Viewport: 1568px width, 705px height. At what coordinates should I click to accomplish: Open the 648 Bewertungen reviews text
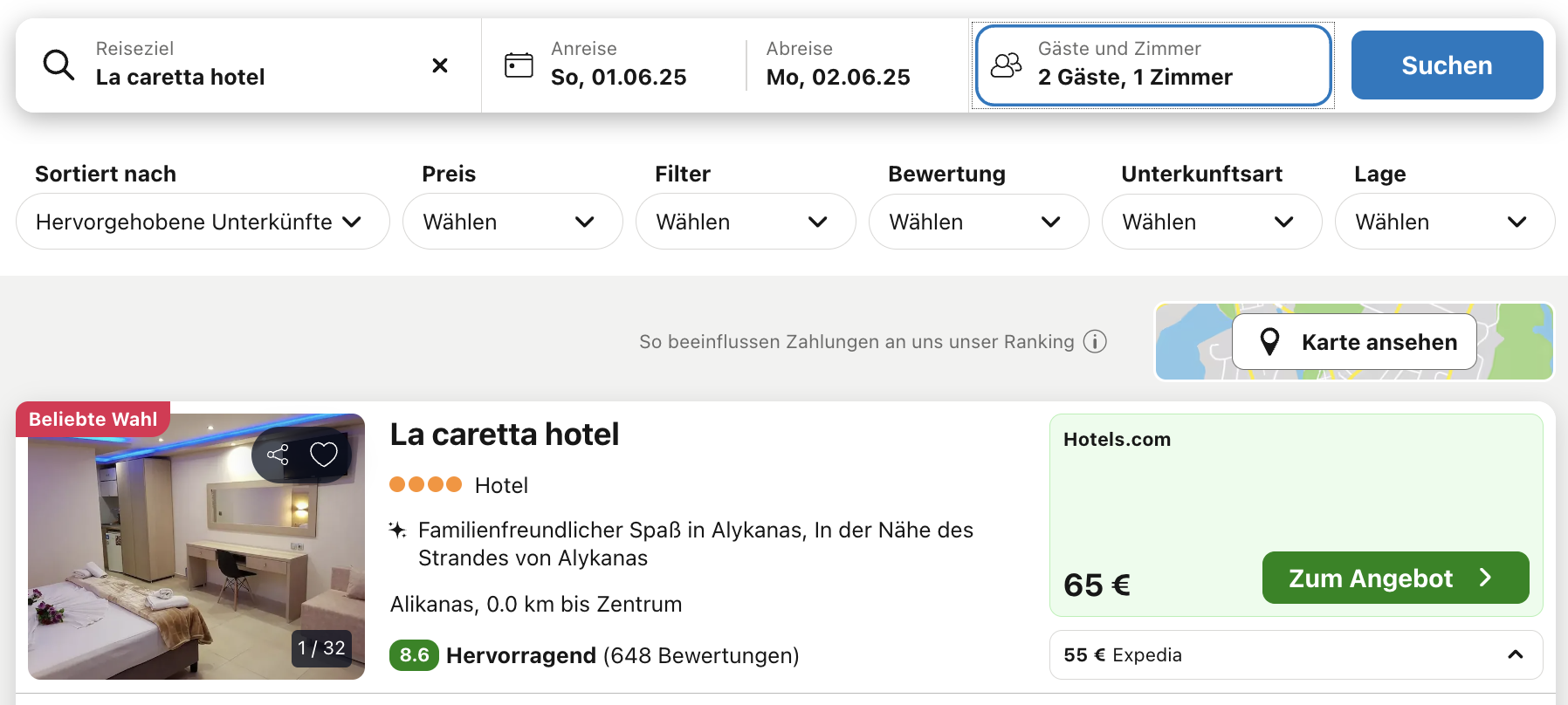pyautogui.click(x=701, y=655)
